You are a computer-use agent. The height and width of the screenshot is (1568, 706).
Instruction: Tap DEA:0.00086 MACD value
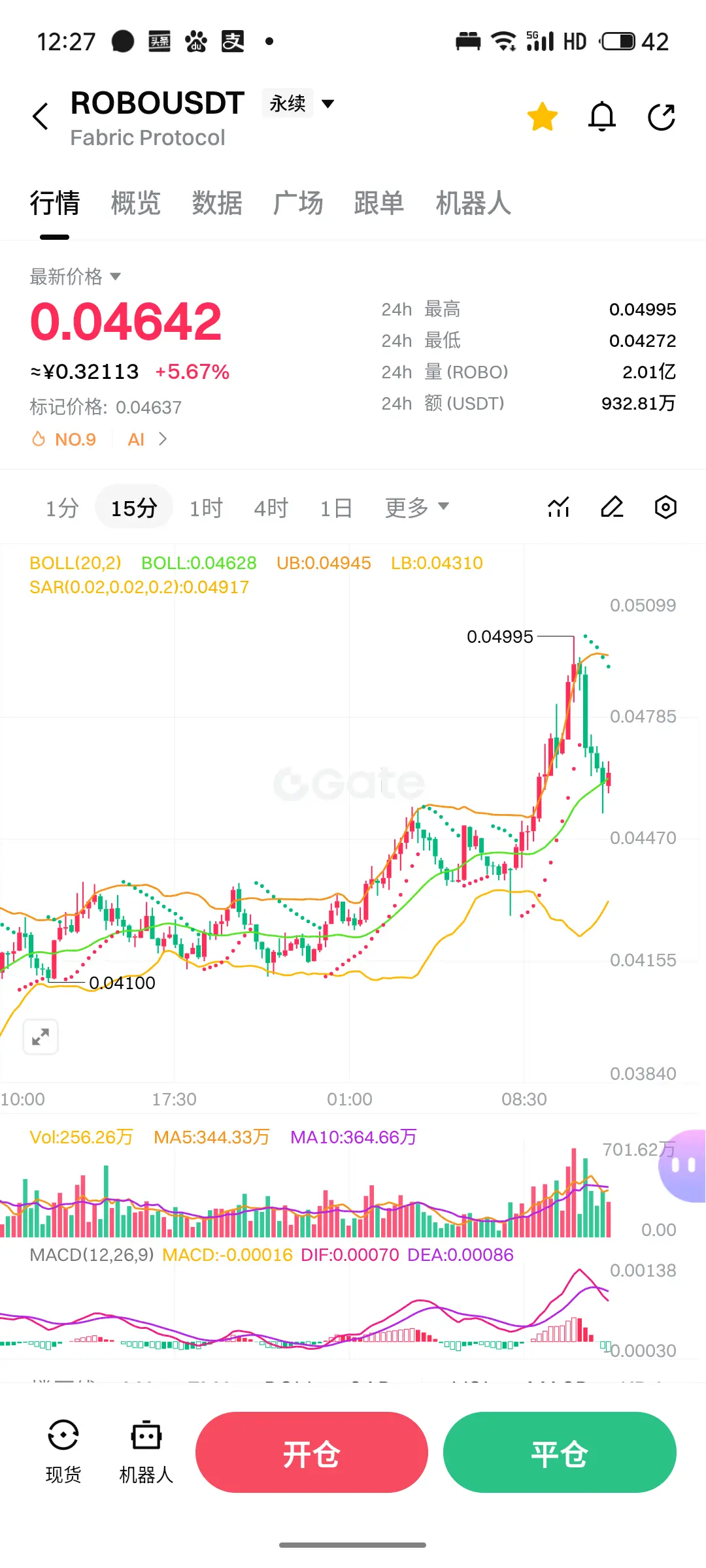tap(460, 1255)
